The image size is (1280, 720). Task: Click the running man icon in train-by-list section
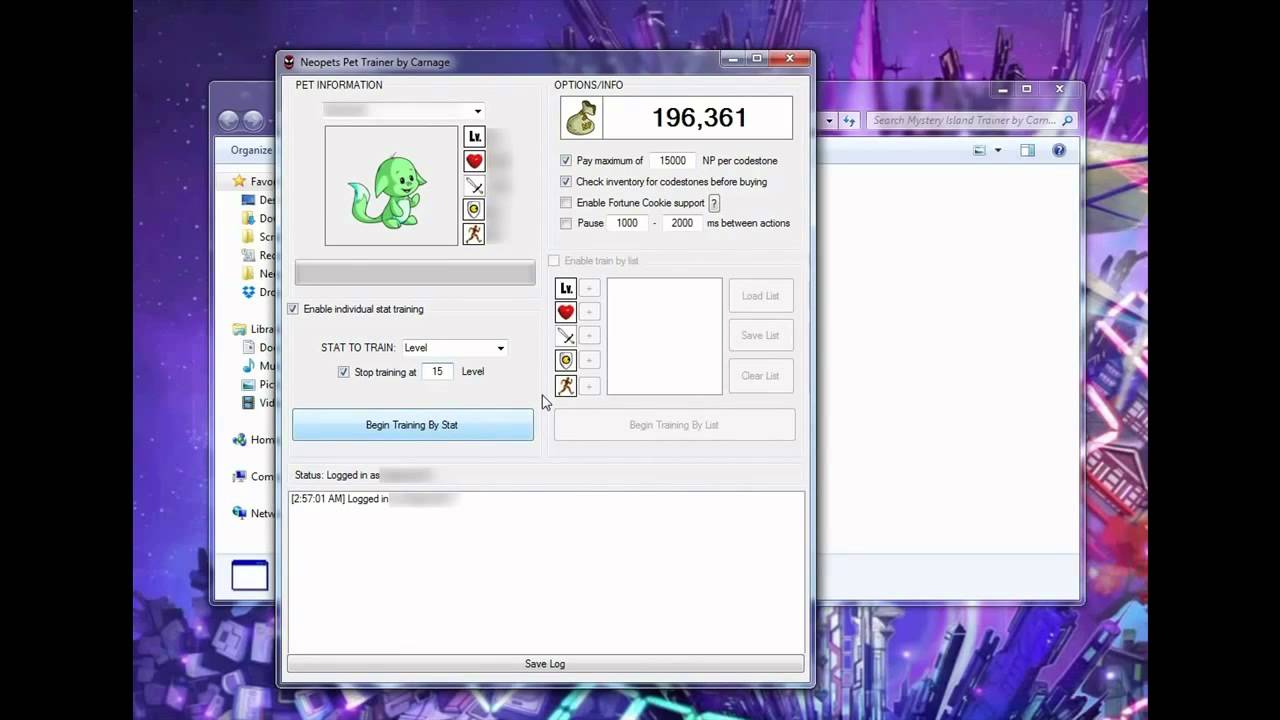[x=566, y=385]
